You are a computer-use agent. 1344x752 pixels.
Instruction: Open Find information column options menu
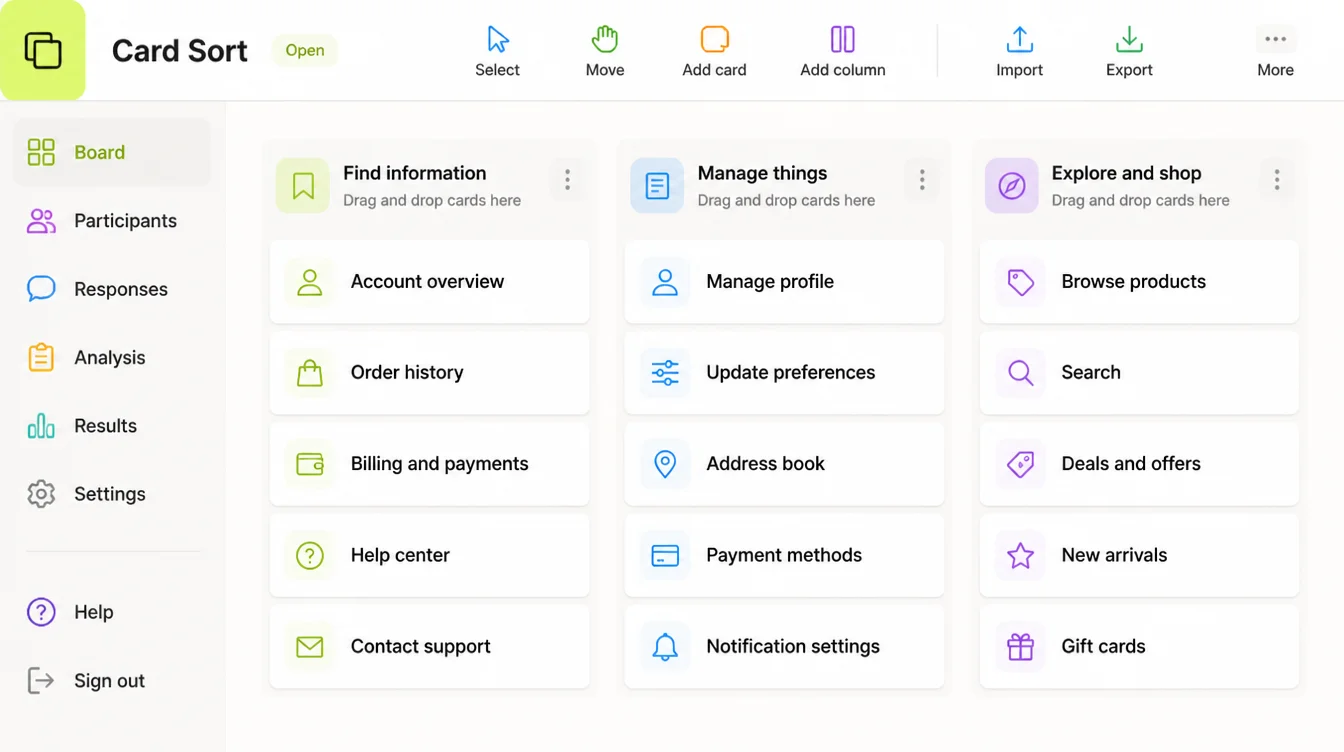point(567,180)
